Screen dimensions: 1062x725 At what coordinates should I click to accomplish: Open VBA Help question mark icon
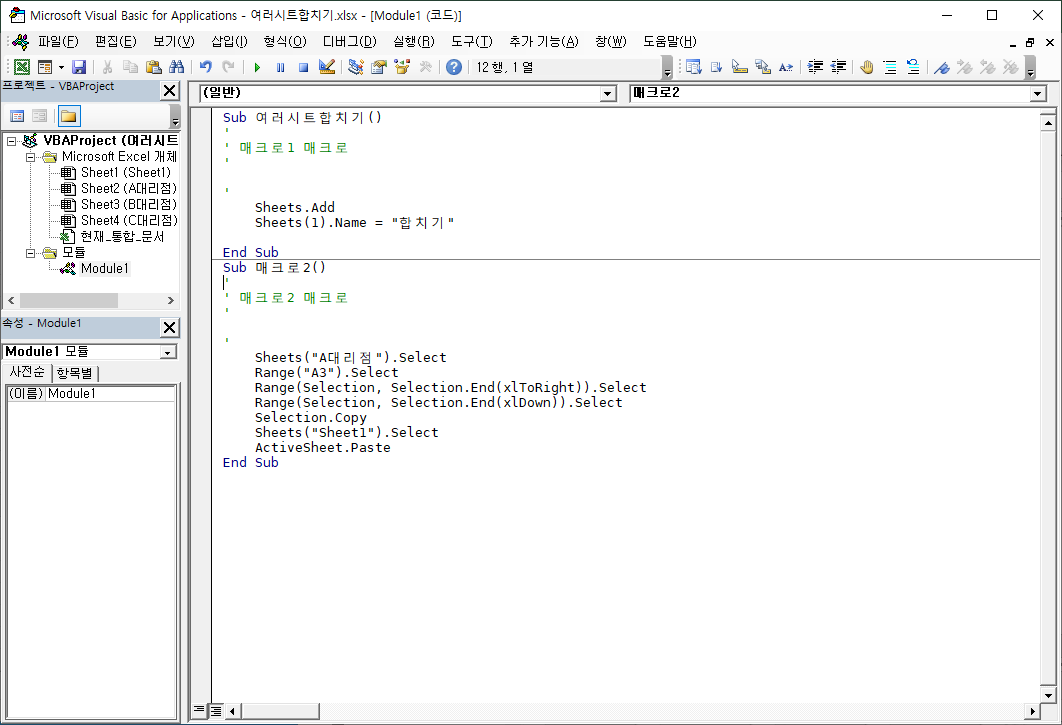click(454, 67)
